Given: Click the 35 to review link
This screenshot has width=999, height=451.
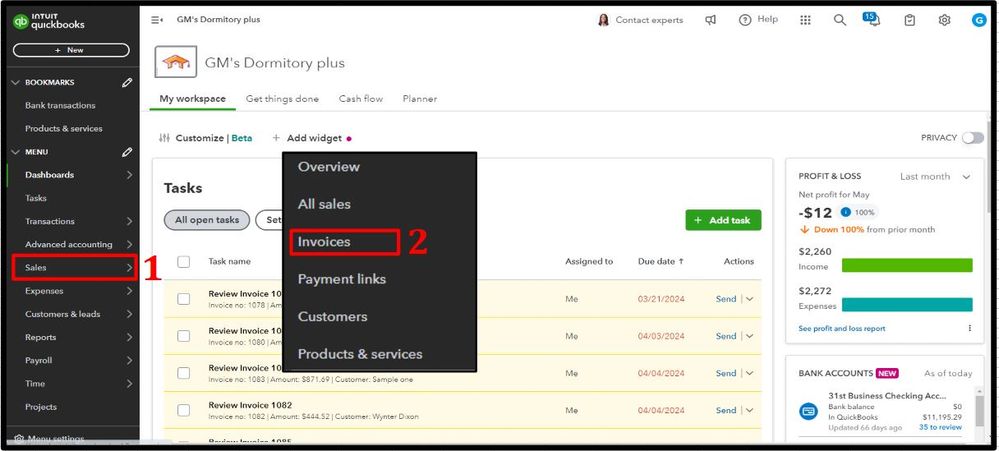Looking at the screenshot, I should click(x=940, y=427).
